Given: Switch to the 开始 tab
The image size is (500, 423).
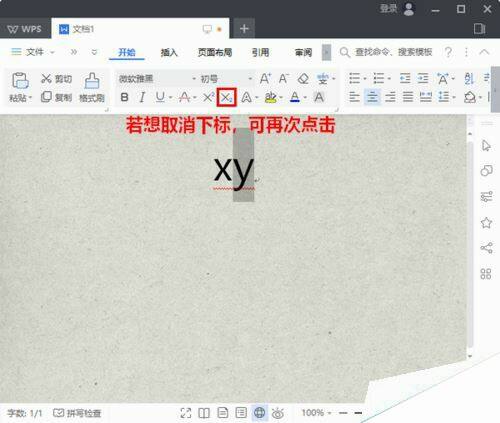Looking at the screenshot, I should (x=127, y=52).
